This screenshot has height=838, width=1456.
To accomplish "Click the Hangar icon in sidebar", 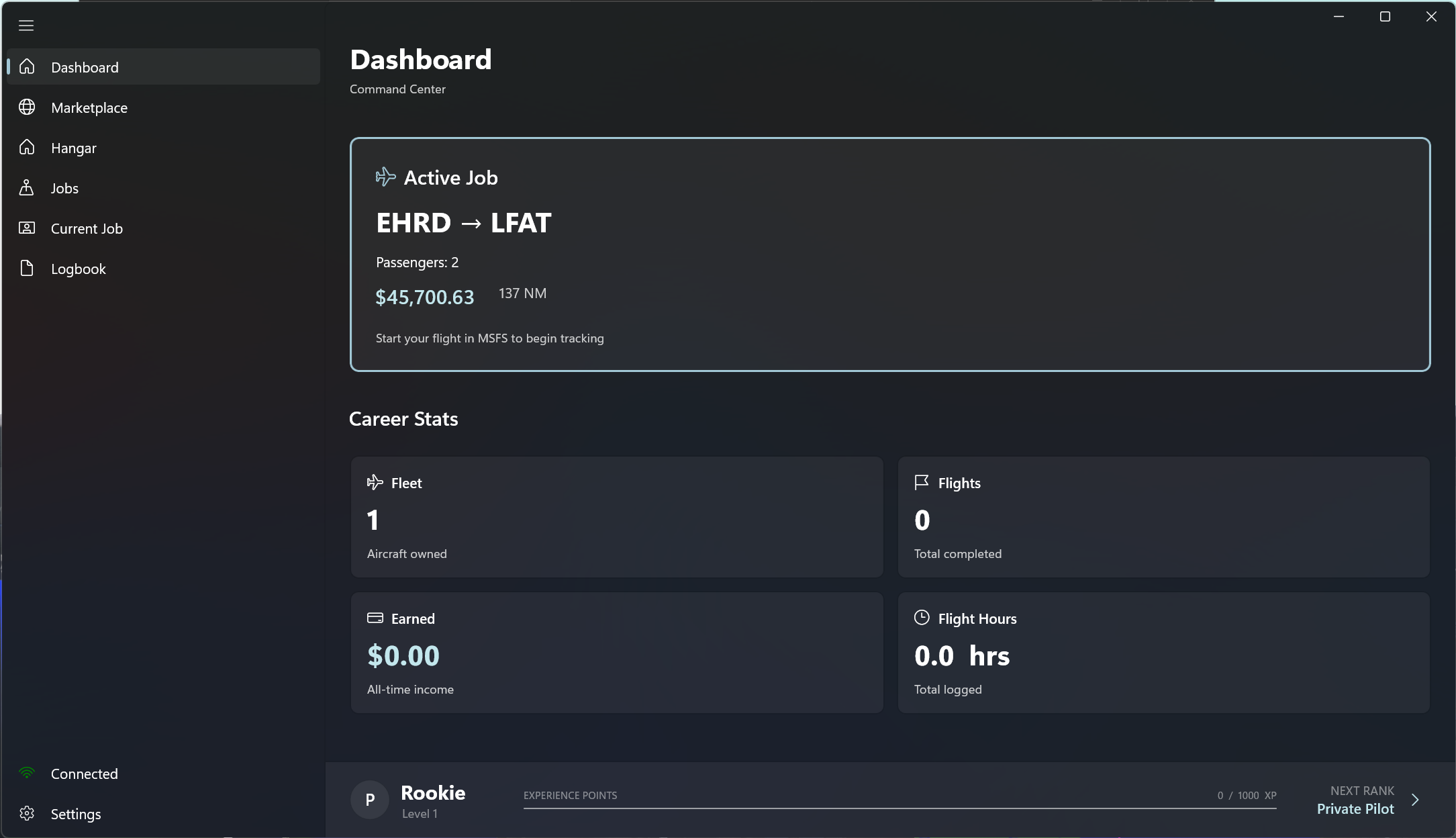I will [x=27, y=147].
